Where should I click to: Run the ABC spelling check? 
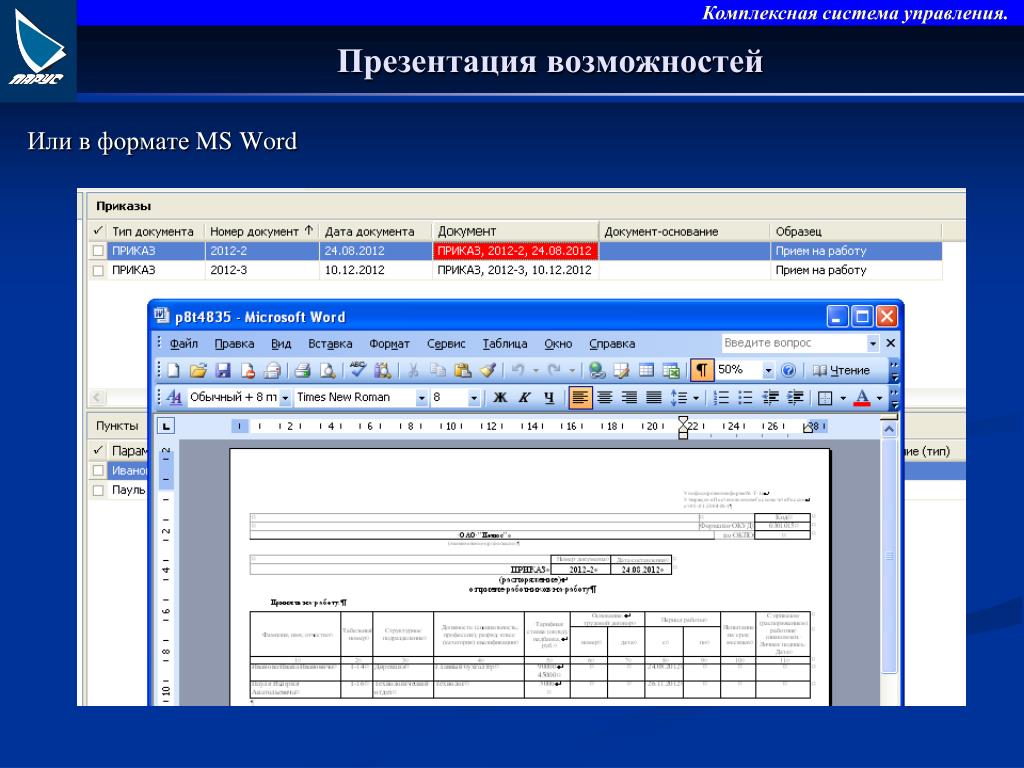357,370
